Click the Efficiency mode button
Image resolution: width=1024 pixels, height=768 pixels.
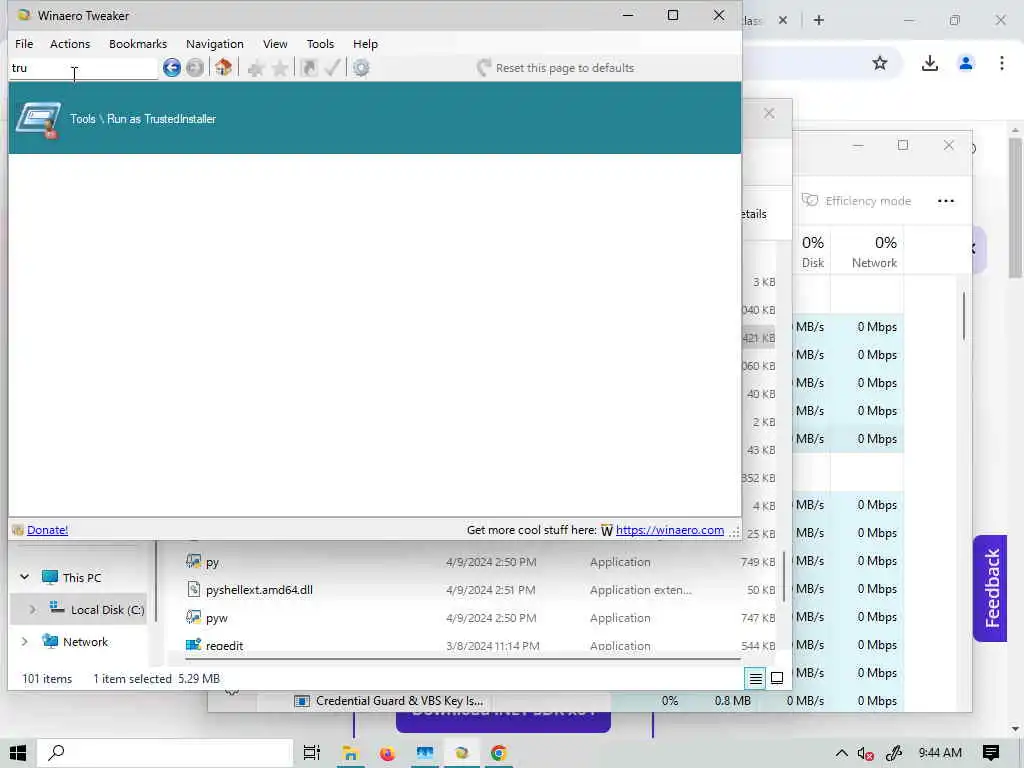click(x=856, y=200)
